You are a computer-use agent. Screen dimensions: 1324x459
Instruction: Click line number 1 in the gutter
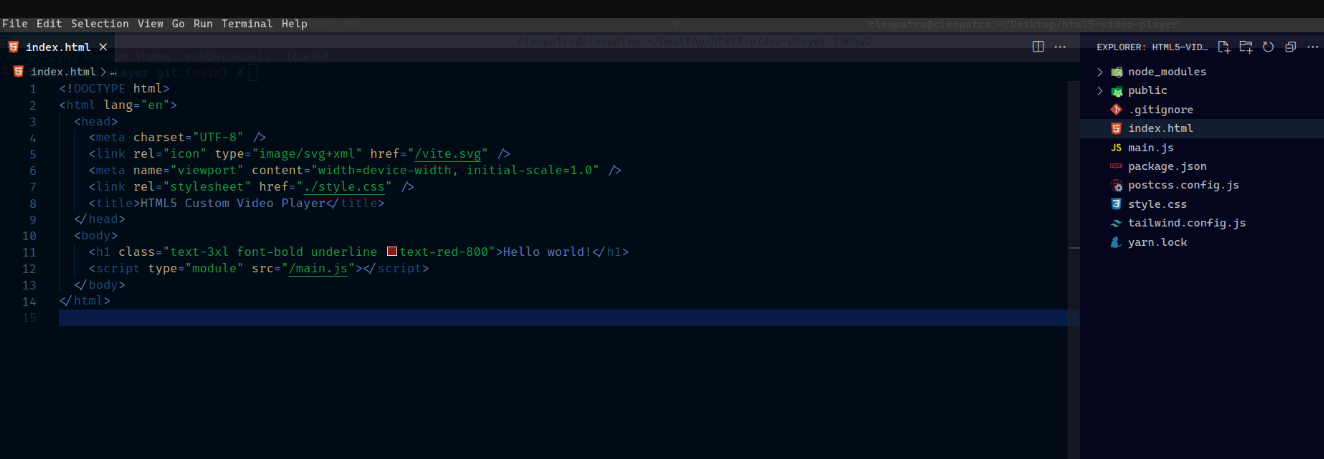pyautogui.click(x=33, y=89)
